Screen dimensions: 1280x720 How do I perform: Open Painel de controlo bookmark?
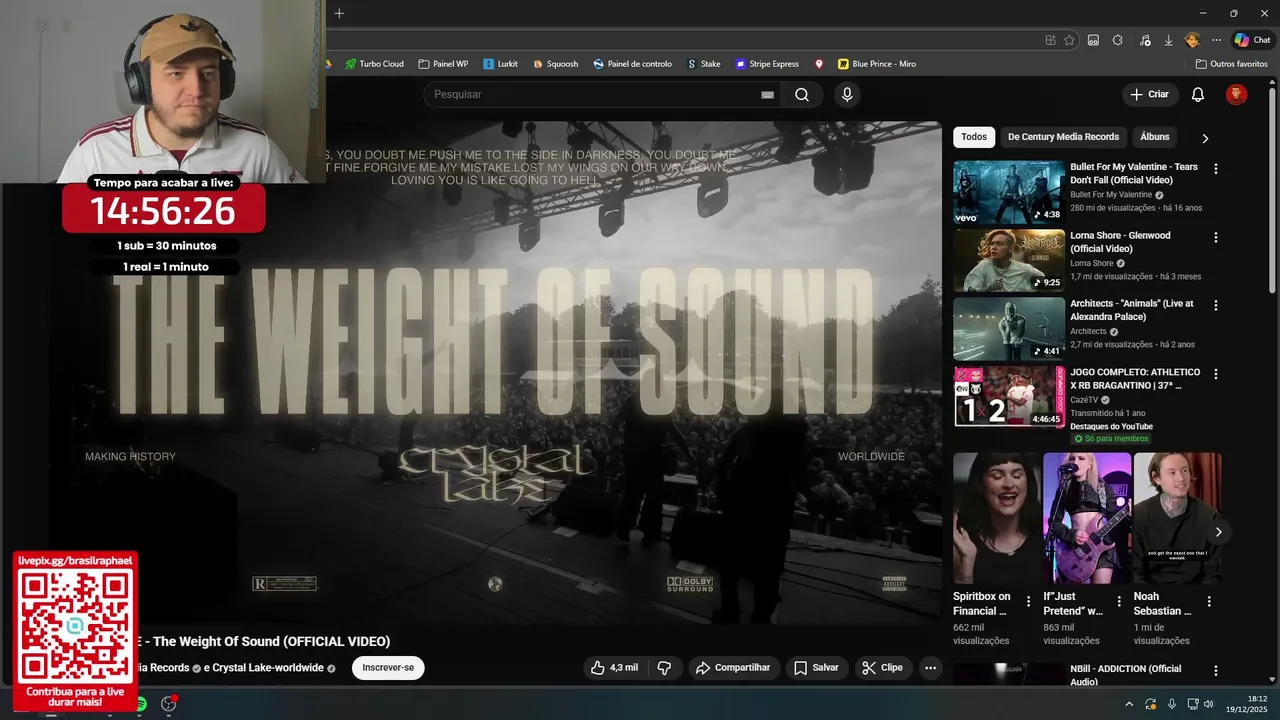point(632,64)
